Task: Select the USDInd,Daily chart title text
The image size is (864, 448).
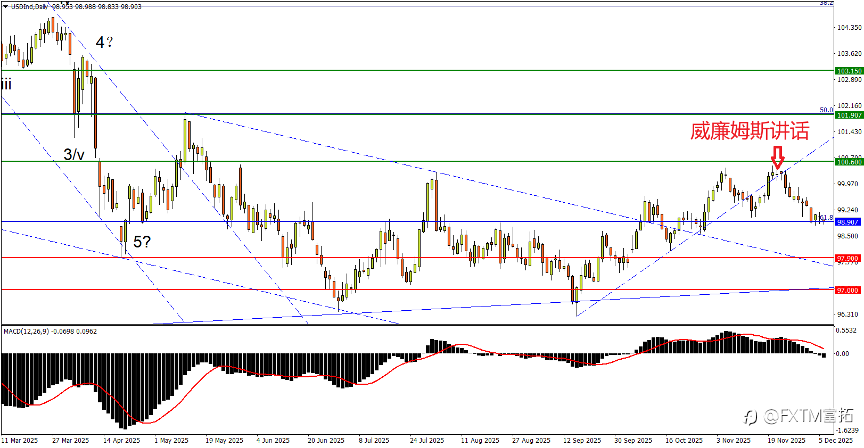Action: tap(30, 7)
